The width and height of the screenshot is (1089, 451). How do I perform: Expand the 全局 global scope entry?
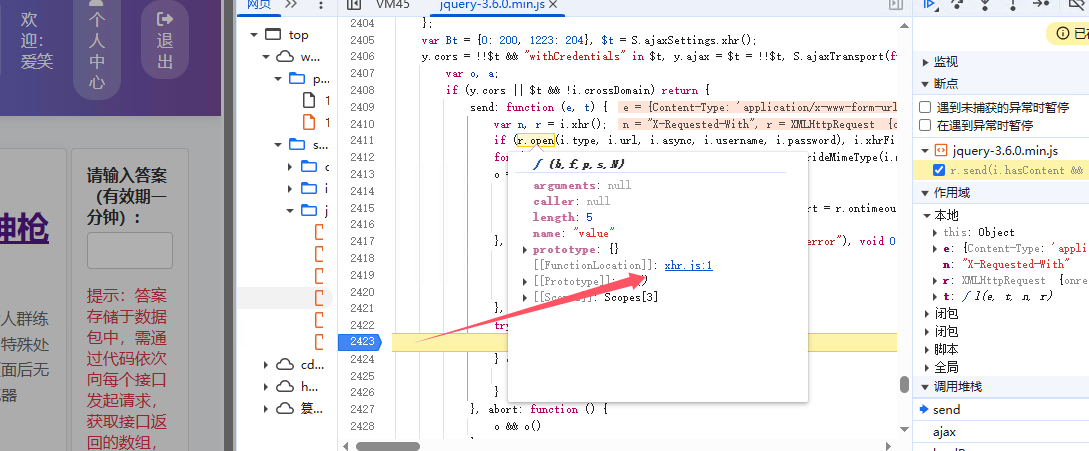(927, 367)
